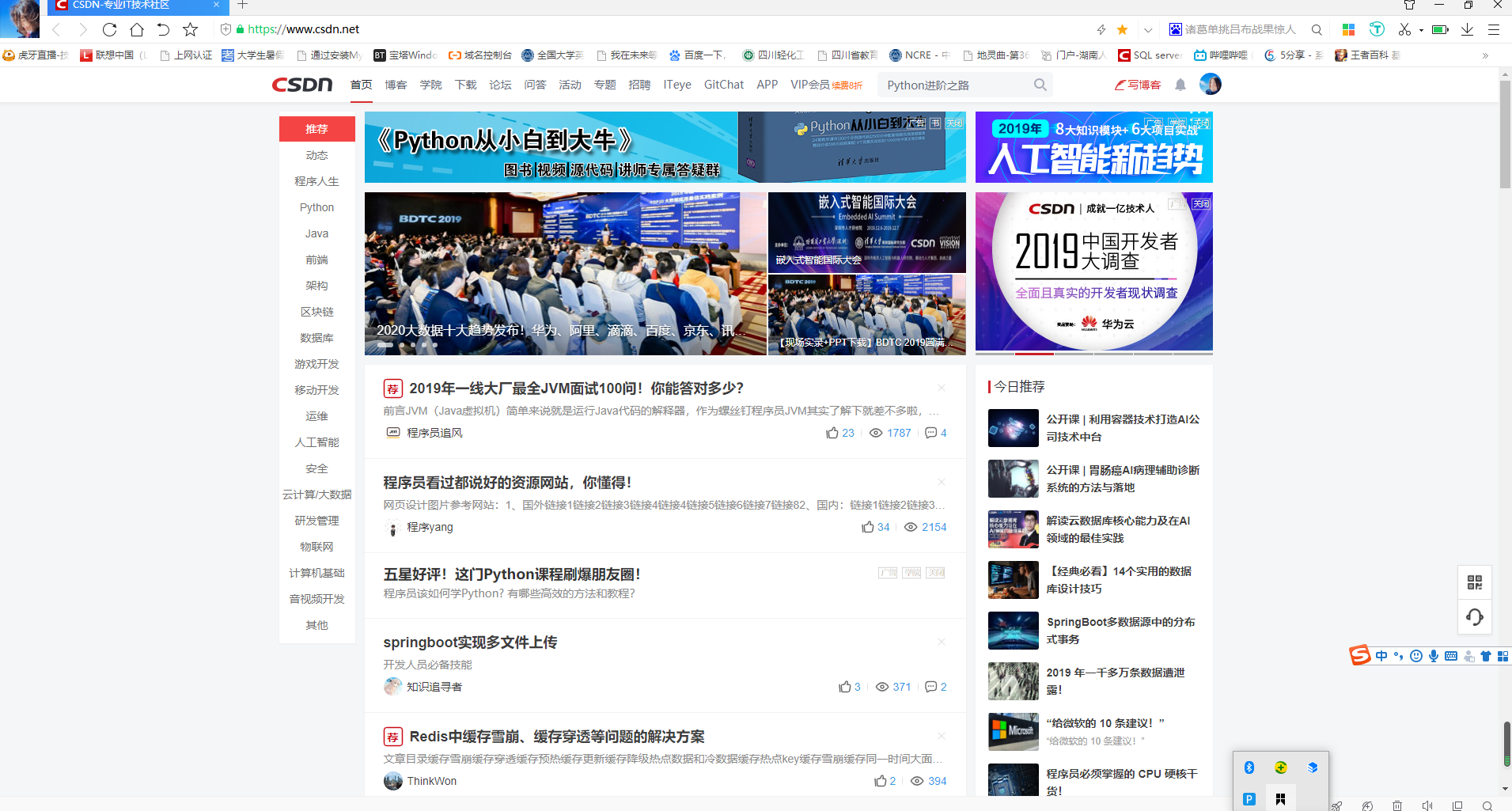The image size is (1512, 811).
Task: Select 论坛 in the CSDN navigation
Action: (x=500, y=85)
